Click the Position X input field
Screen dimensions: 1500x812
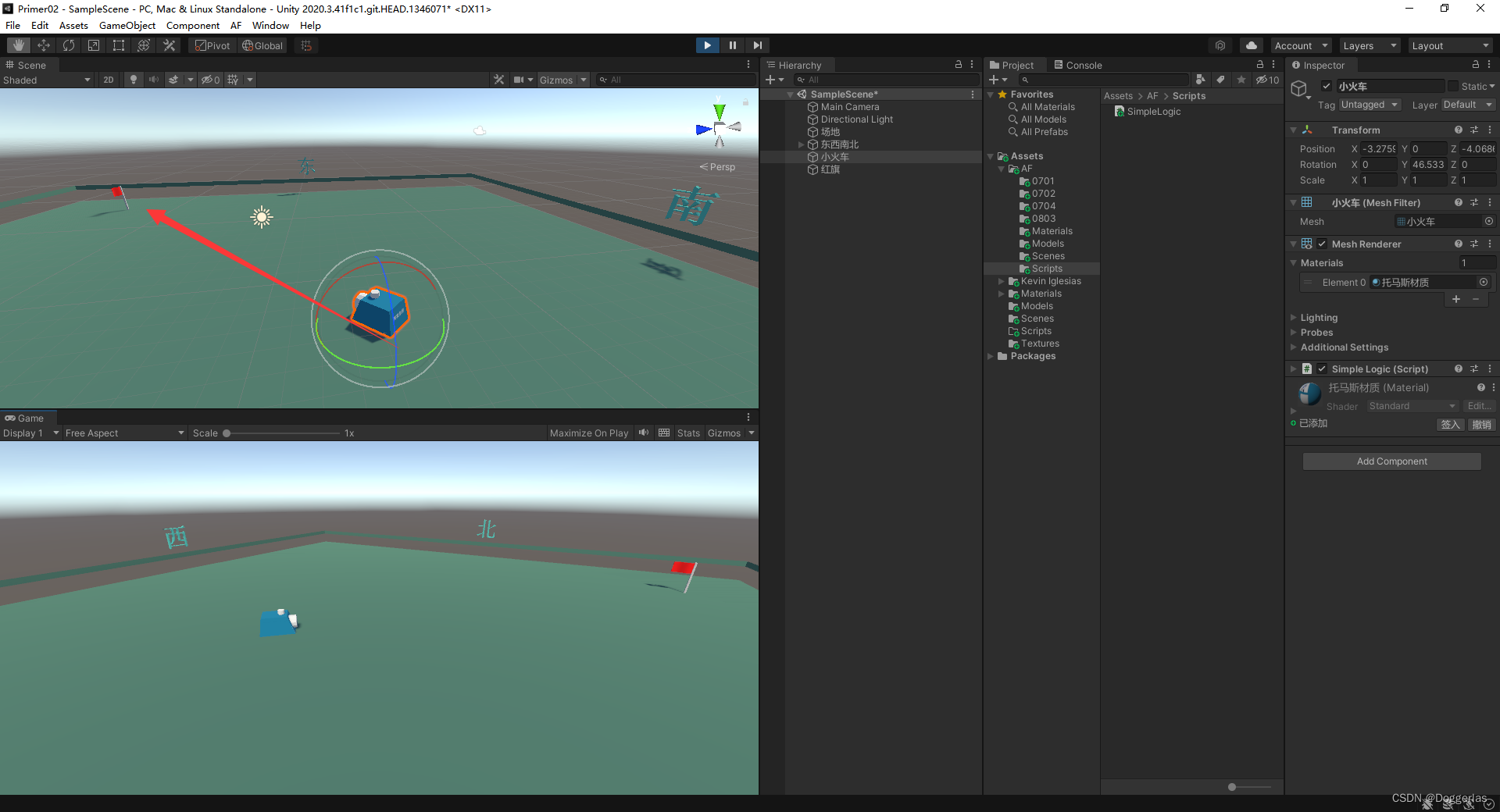click(1378, 148)
